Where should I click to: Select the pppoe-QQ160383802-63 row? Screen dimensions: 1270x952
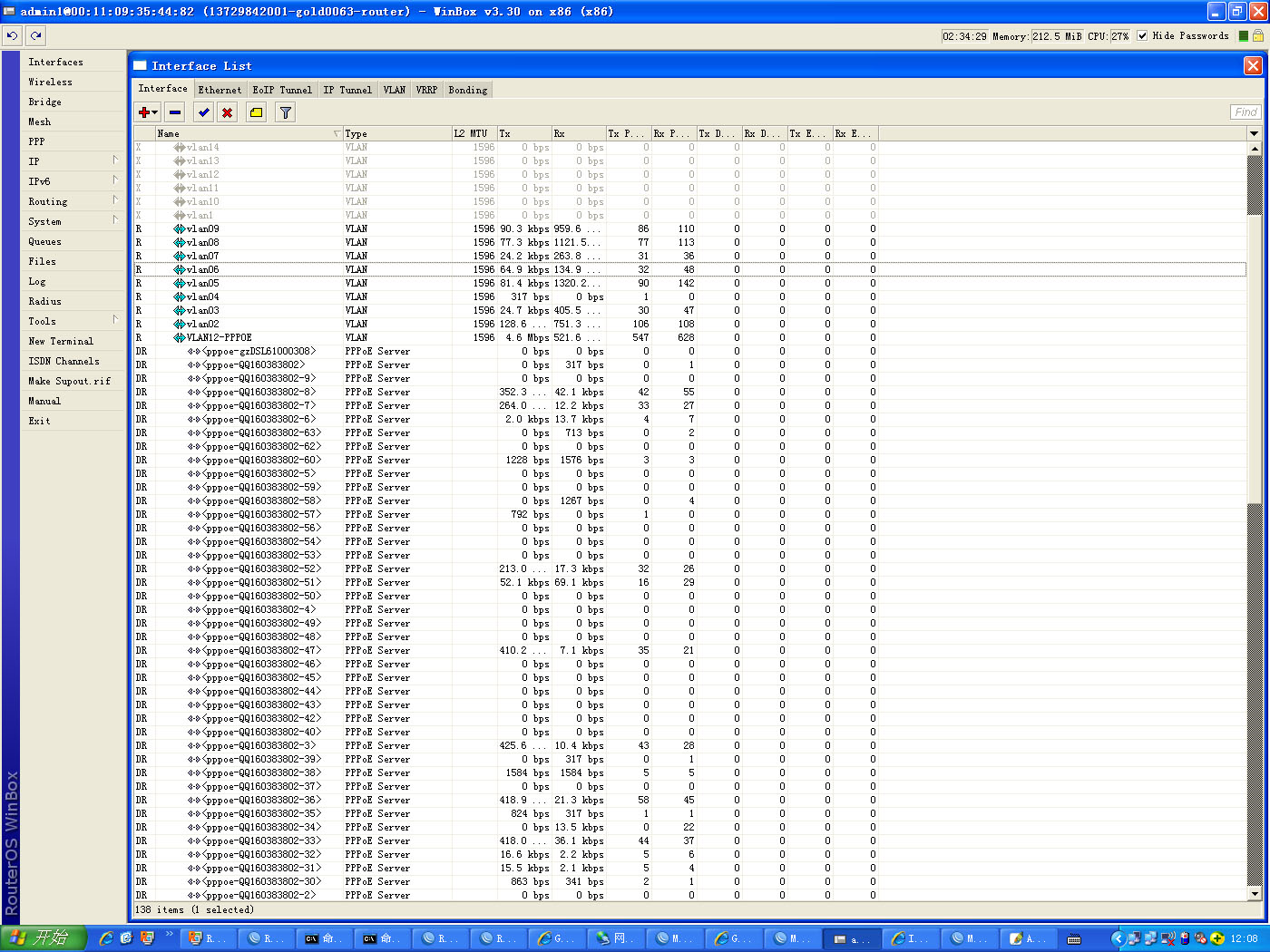pos(689,432)
